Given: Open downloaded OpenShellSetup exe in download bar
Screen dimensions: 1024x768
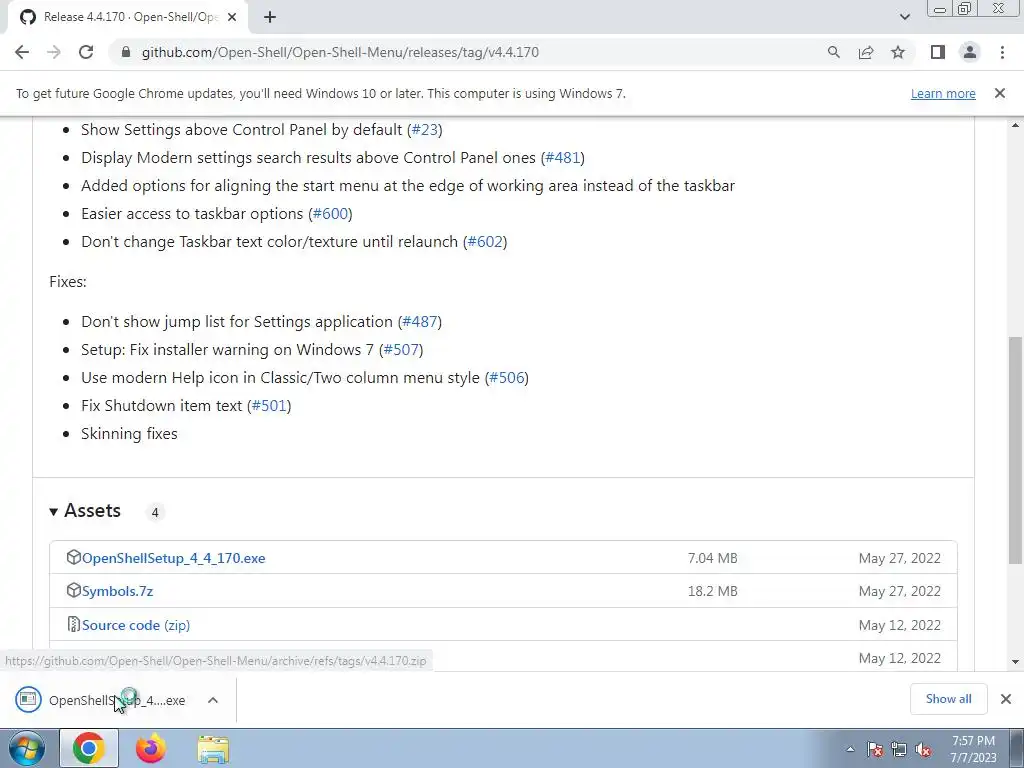Looking at the screenshot, I should pos(117,700).
